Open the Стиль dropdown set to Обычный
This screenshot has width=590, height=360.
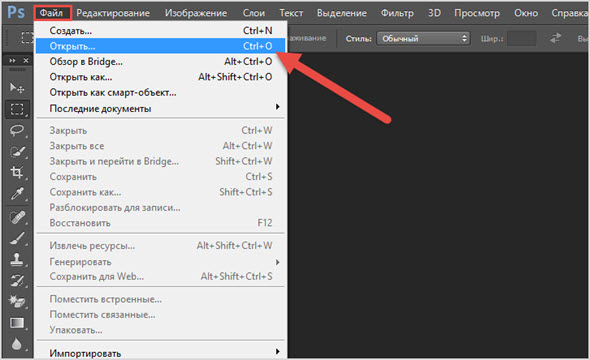pyautogui.click(x=423, y=38)
